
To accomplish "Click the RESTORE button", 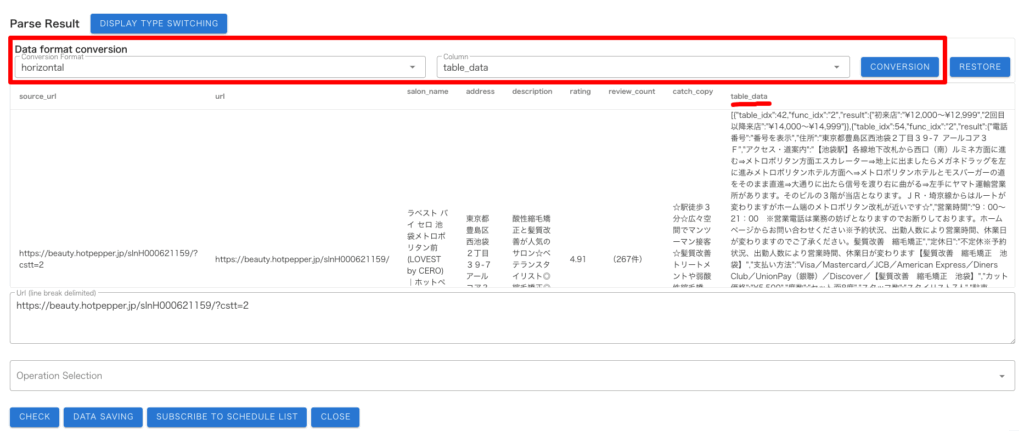I will (x=979, y=67).
